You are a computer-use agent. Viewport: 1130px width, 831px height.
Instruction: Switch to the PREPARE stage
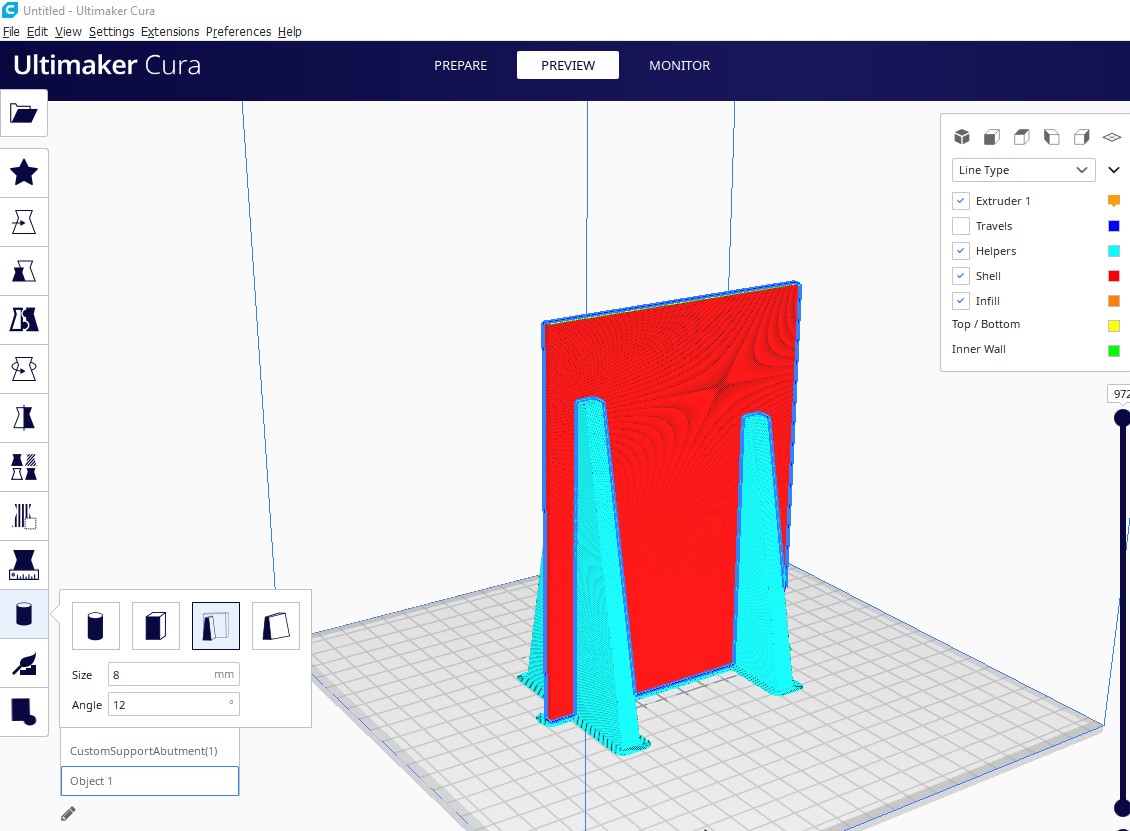pos(461,66)
